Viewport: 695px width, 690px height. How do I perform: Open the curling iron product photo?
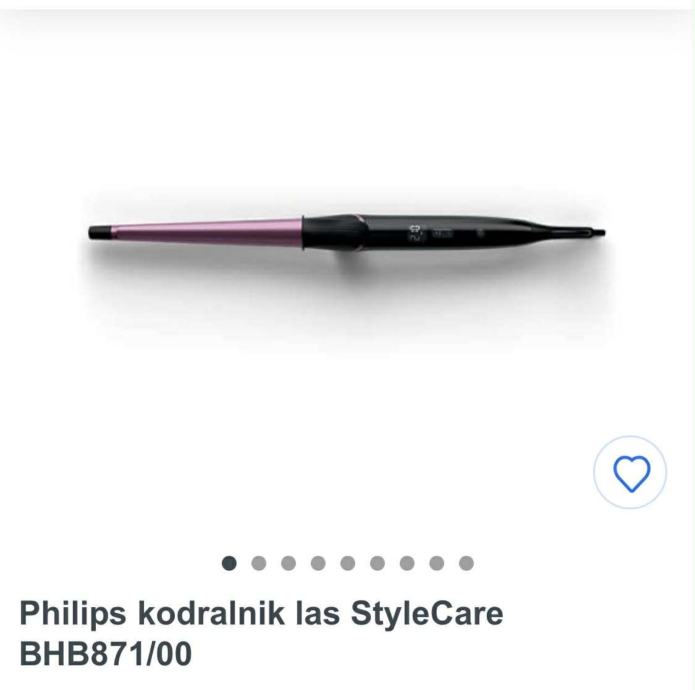[347, 233]
